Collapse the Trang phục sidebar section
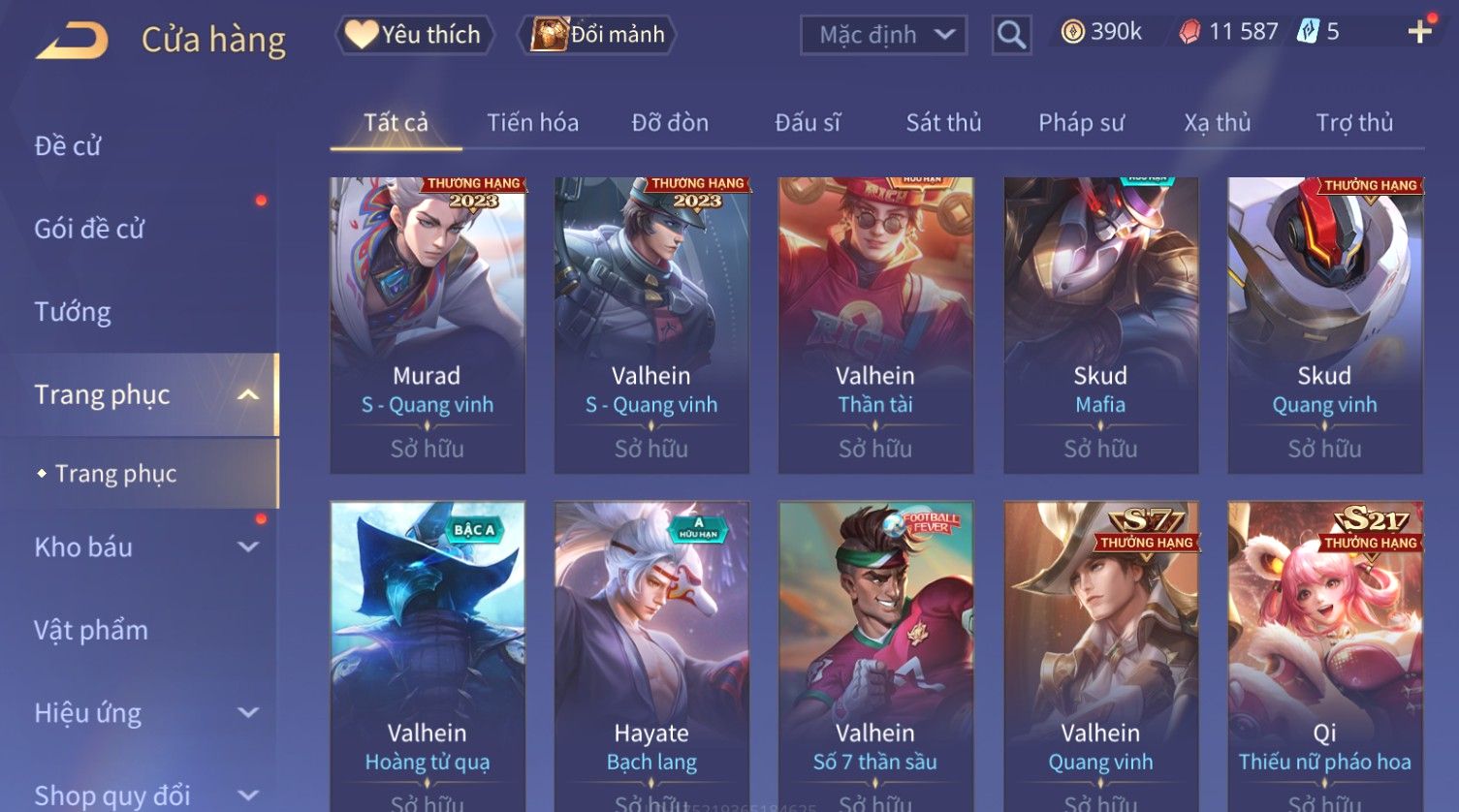 (x=248, y=394)
